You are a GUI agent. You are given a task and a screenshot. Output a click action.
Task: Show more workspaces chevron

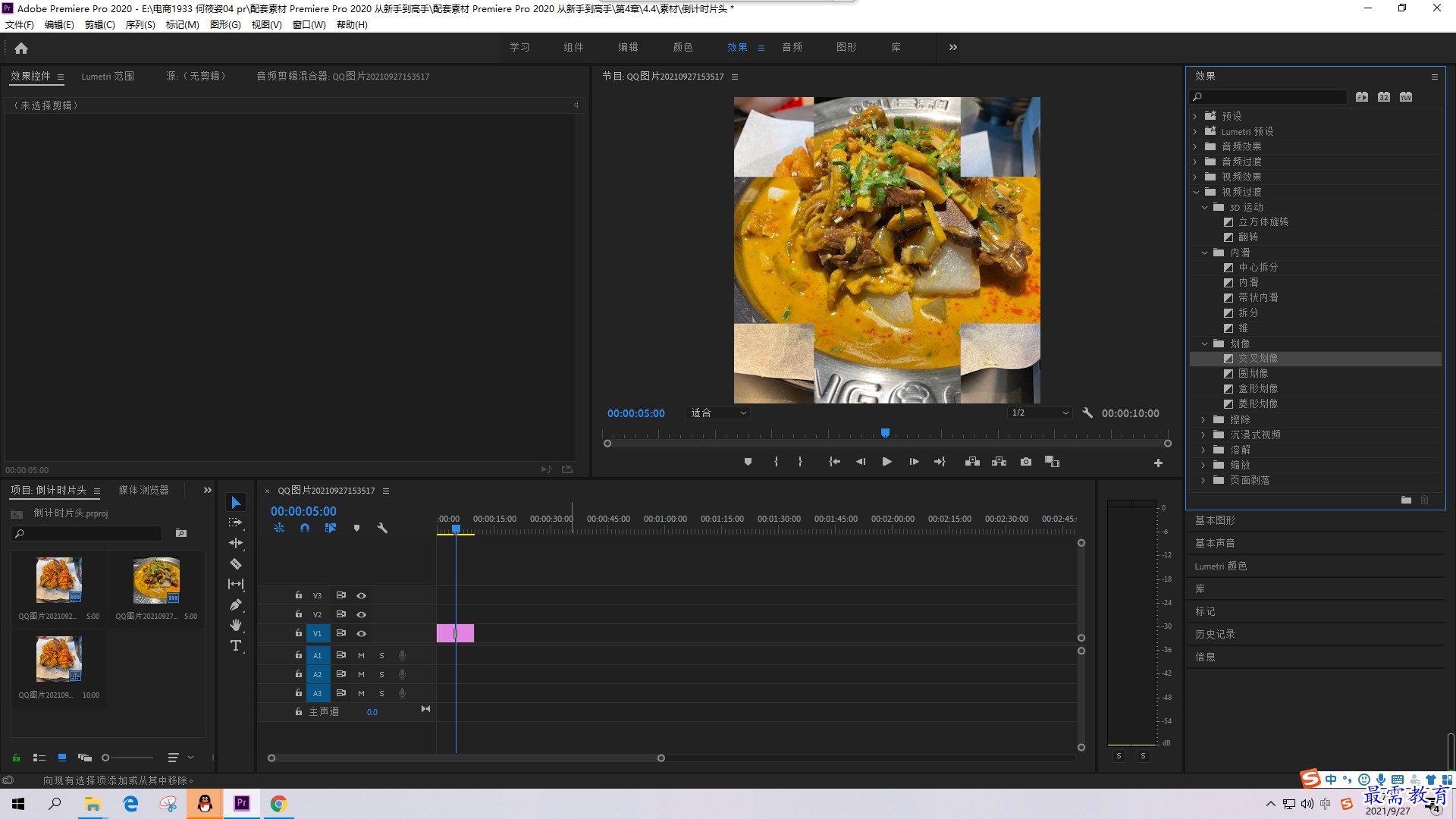pyautogui.click(x=953, y=47)
